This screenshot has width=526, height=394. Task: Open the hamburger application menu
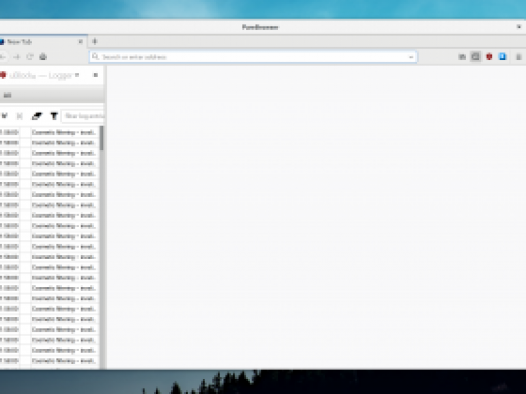coord(519,57)
